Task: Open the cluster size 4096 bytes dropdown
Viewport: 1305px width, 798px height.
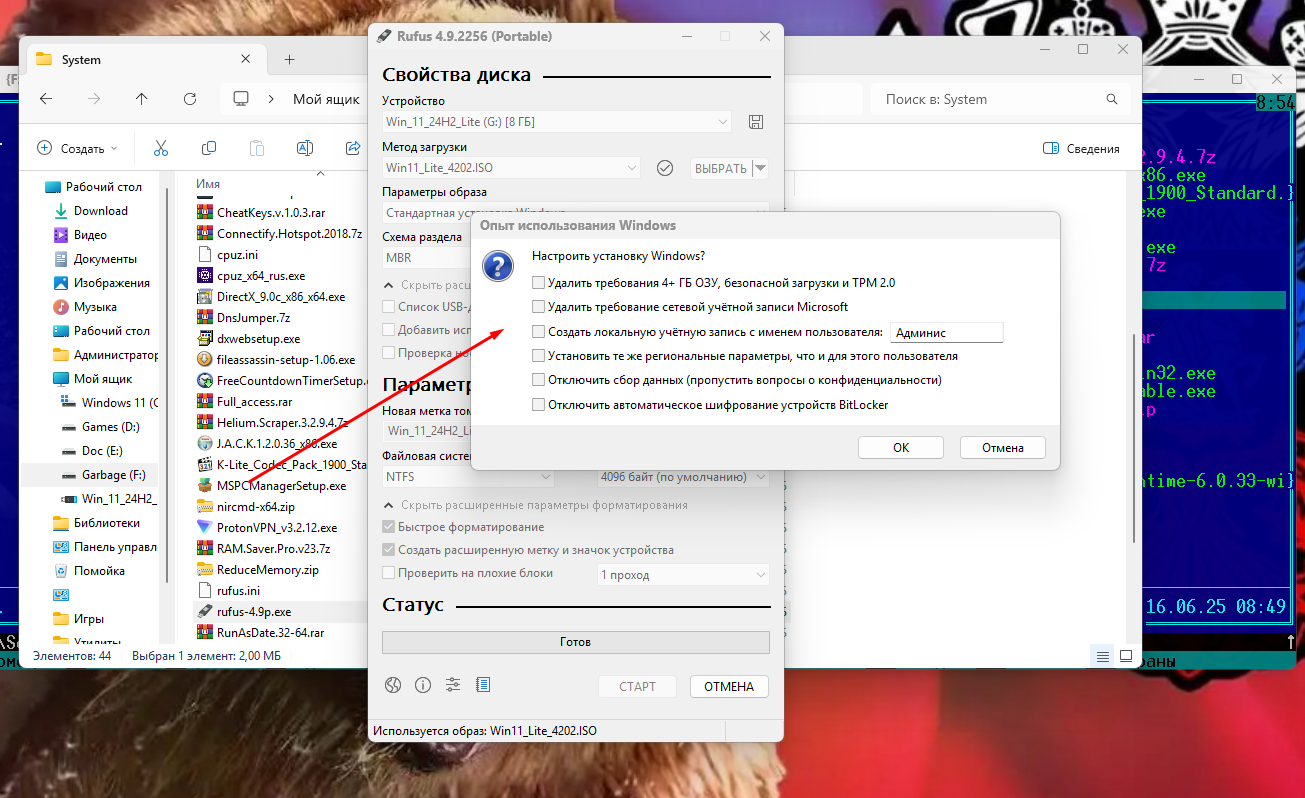Action: click(x=683, y=477)
